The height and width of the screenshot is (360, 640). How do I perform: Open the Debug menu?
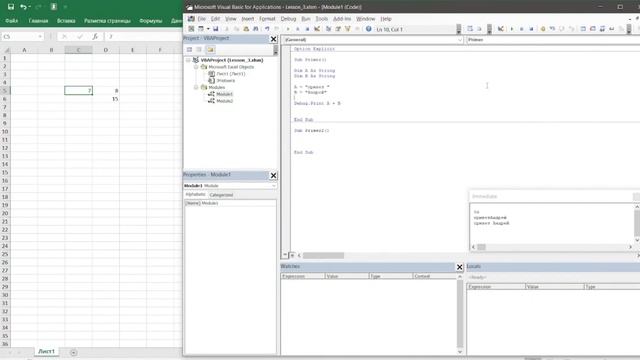pyautogui.click(x=288, y=19)
